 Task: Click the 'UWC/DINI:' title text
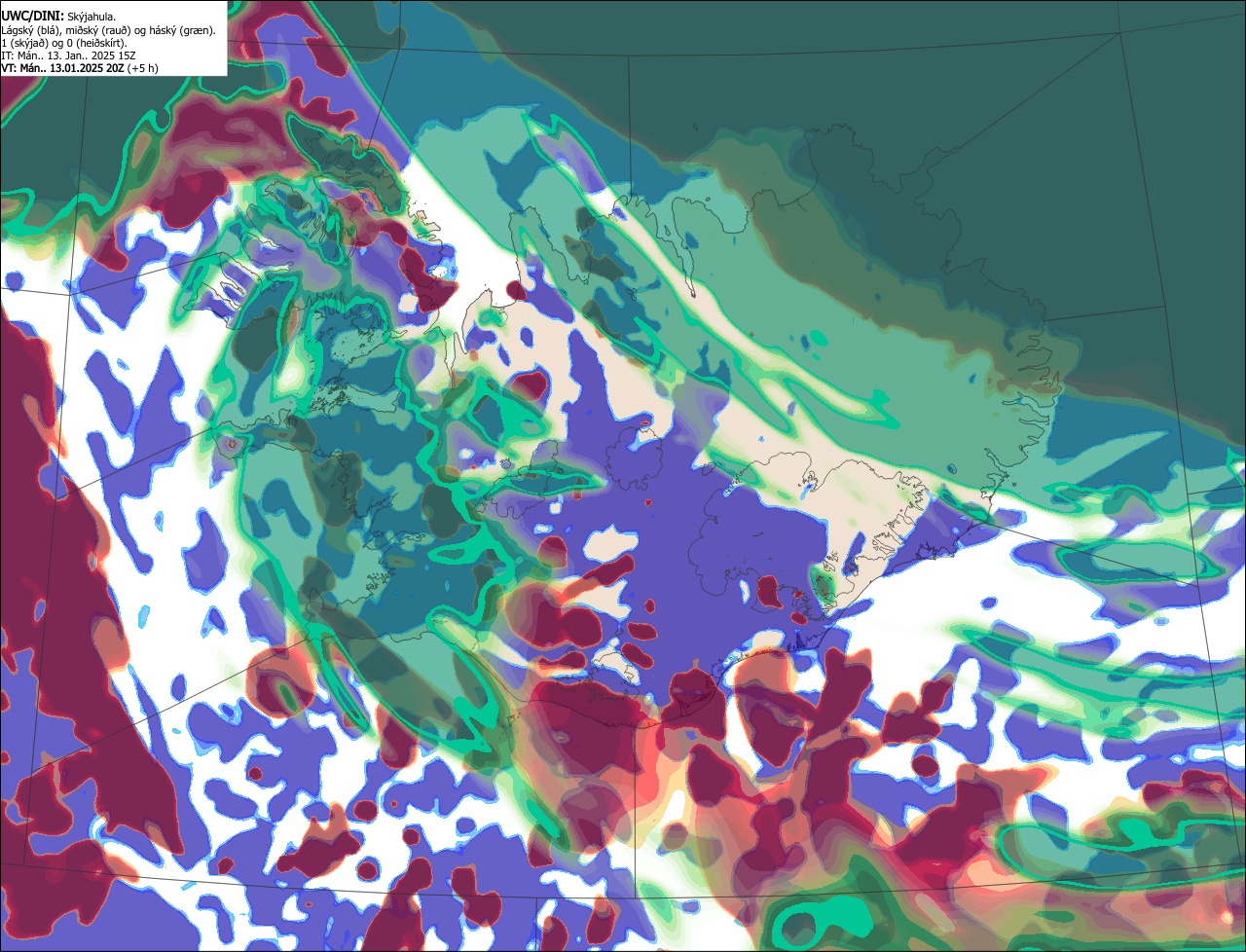coord(33,17)
